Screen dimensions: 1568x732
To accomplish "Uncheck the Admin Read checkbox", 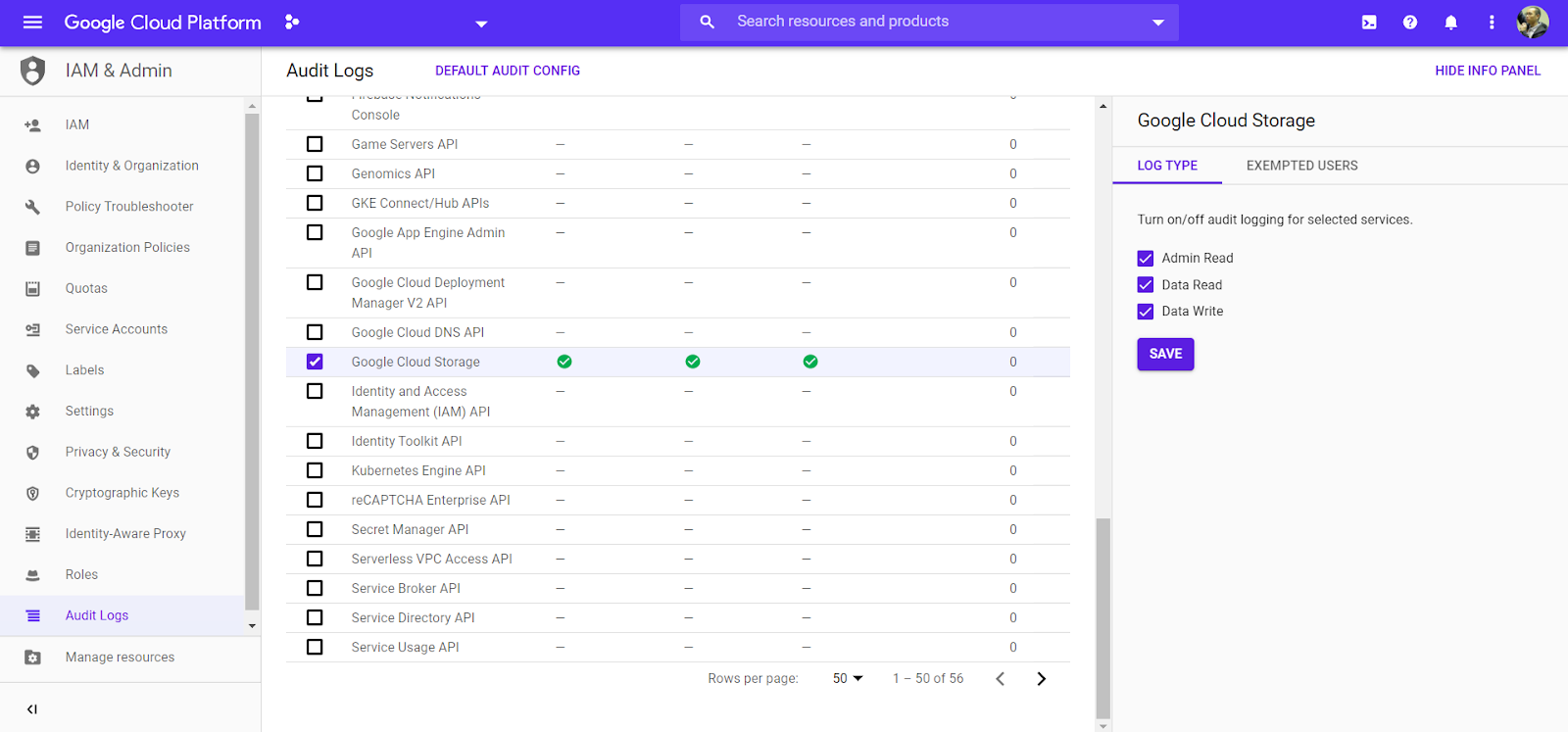I will click(1146, 259).
